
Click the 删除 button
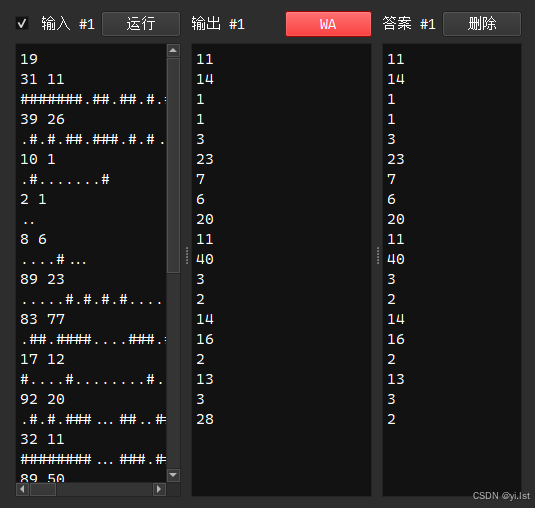tap(482, 24)
